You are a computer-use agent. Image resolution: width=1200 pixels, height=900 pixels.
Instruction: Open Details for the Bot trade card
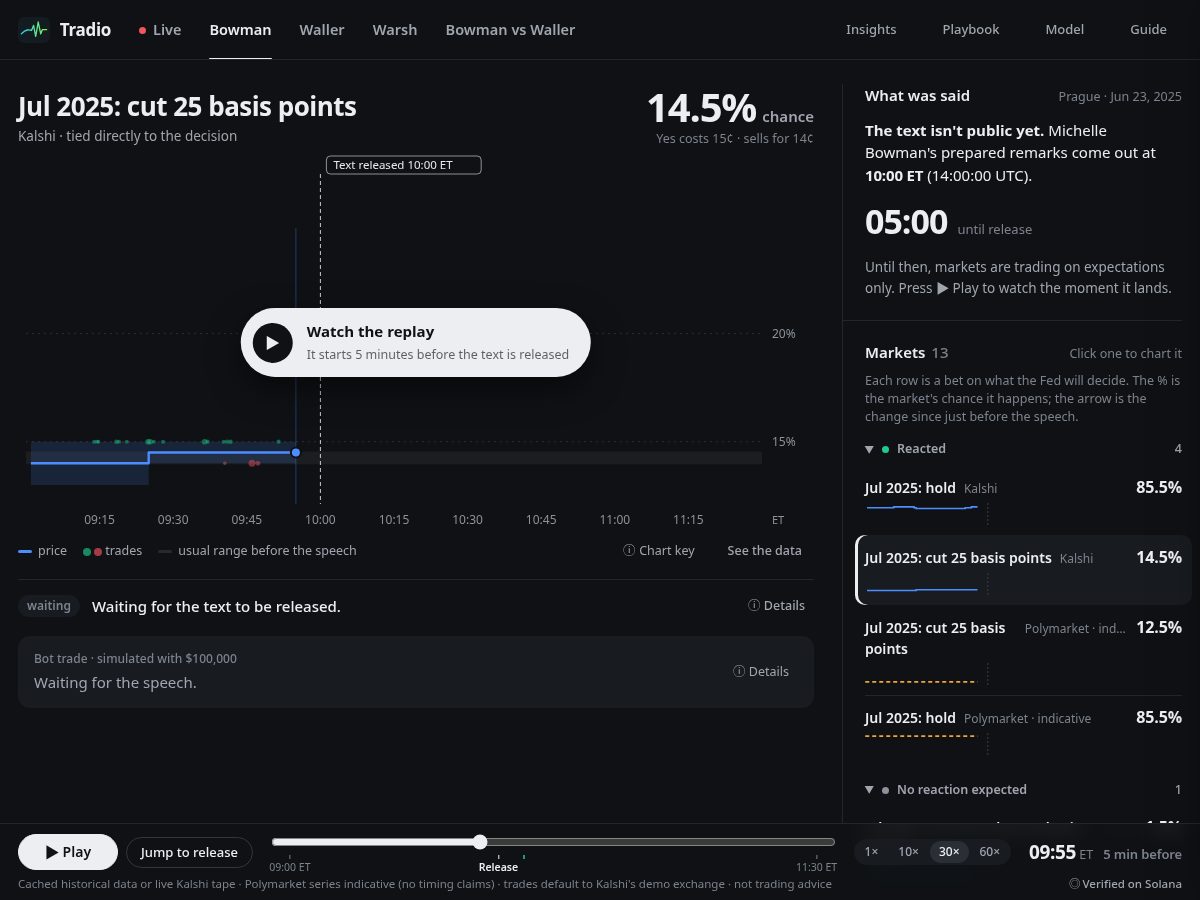click(x=761, y=671)
